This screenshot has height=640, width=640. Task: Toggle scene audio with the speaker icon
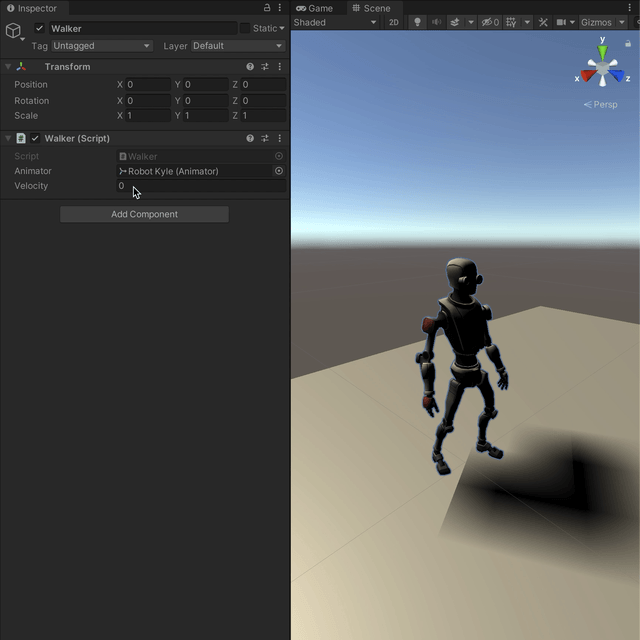tap(436, 22)
